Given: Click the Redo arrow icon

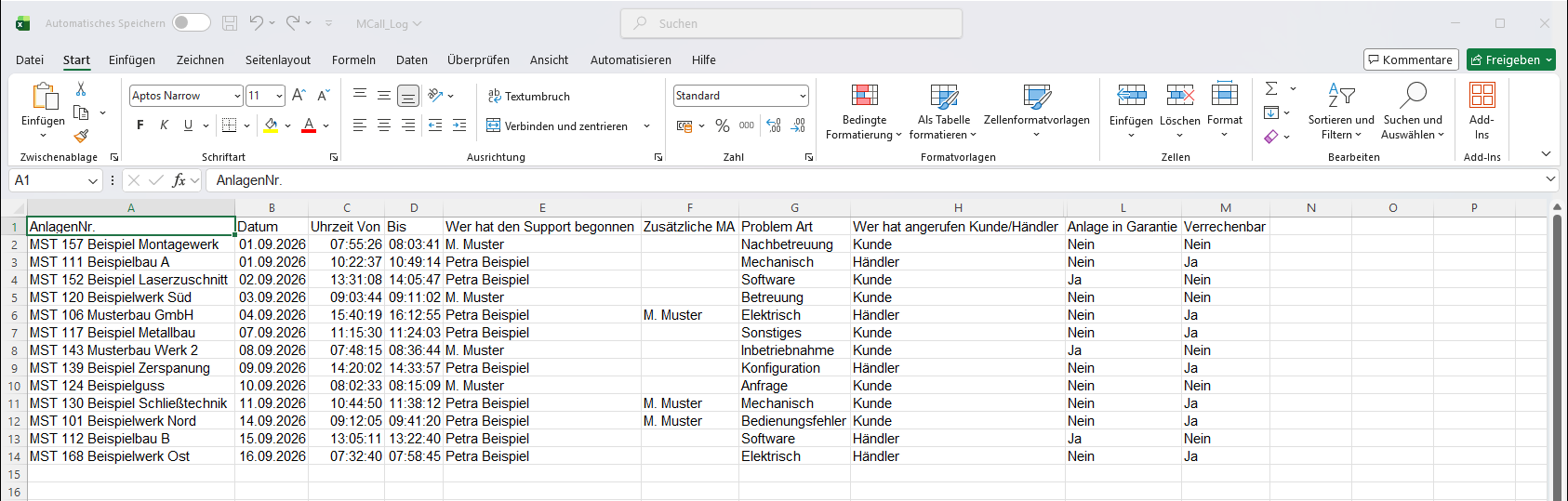Looking at the screenshot, I should pyautogui.click(x=293, y=23).
